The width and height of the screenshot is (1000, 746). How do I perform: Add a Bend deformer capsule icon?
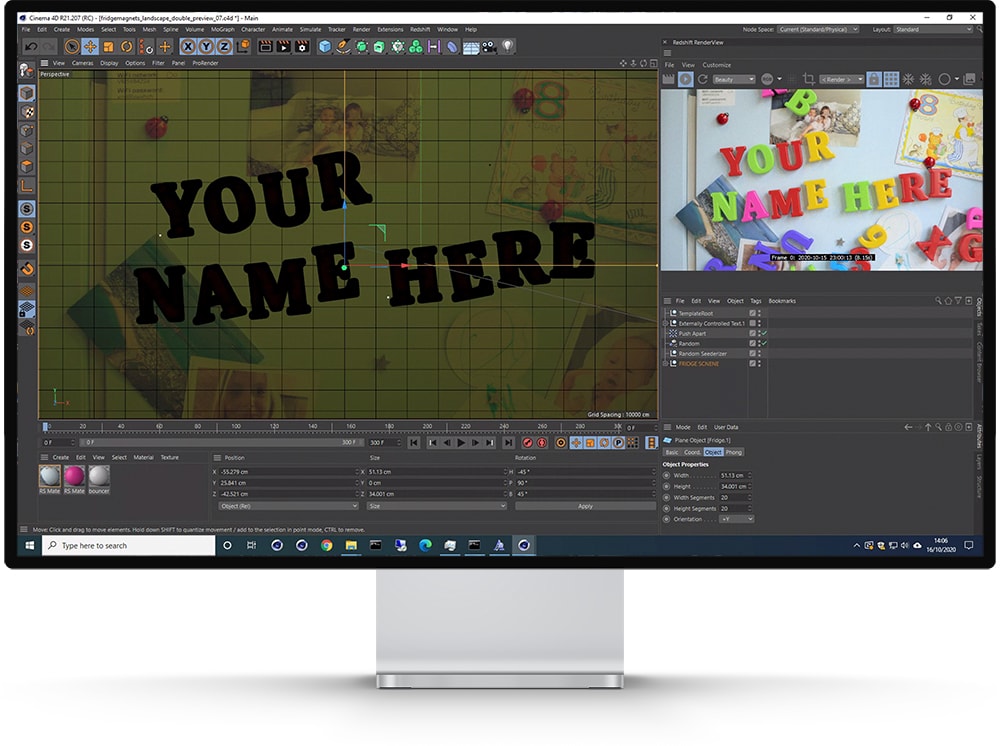point(452,47)
